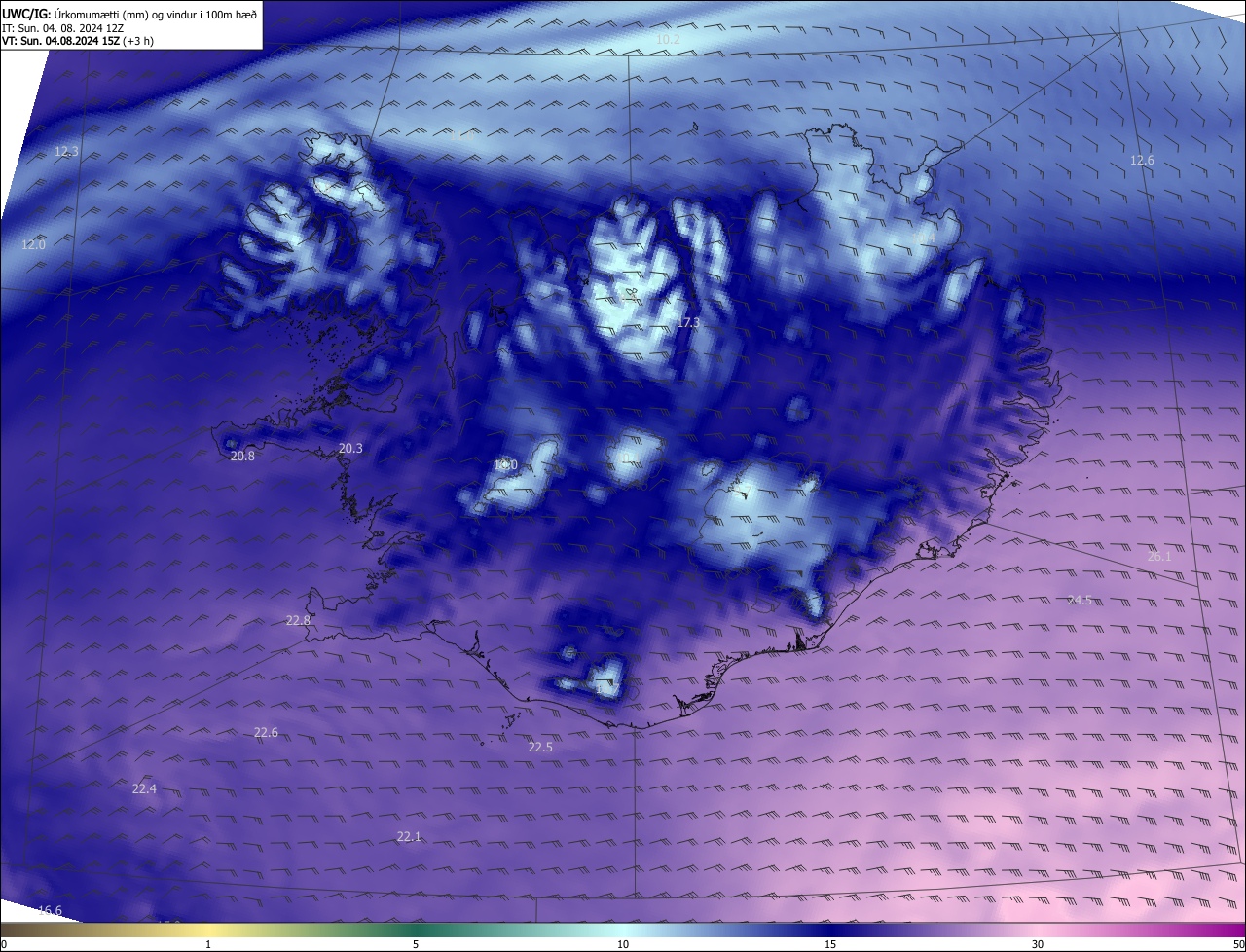This screenshot has width=1246, height=952.
Task: Click the 22.4 value label
Action: tap(144, 788)
